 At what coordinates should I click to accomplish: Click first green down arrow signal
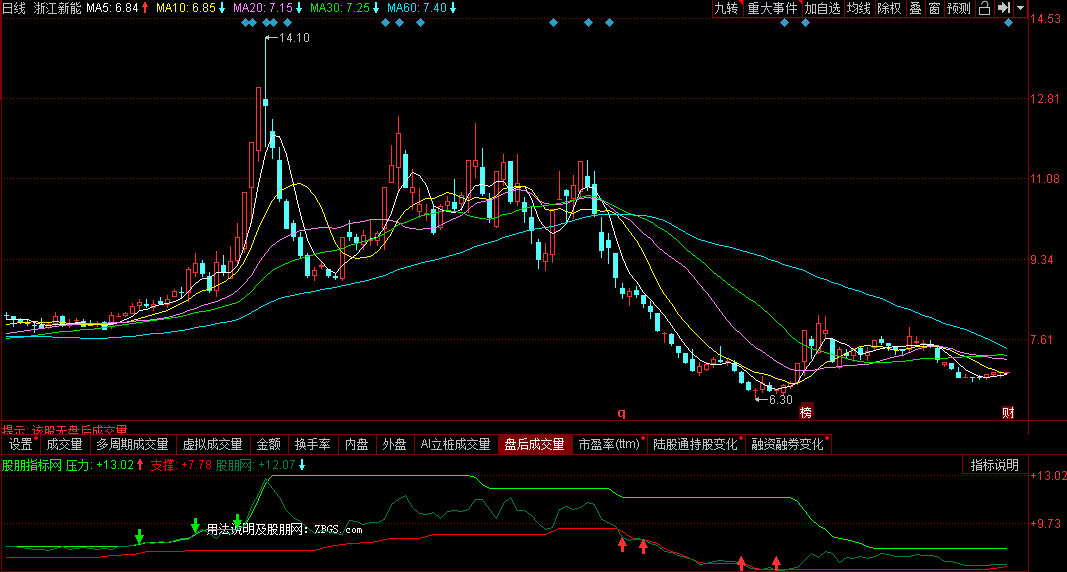coord(139,536)
